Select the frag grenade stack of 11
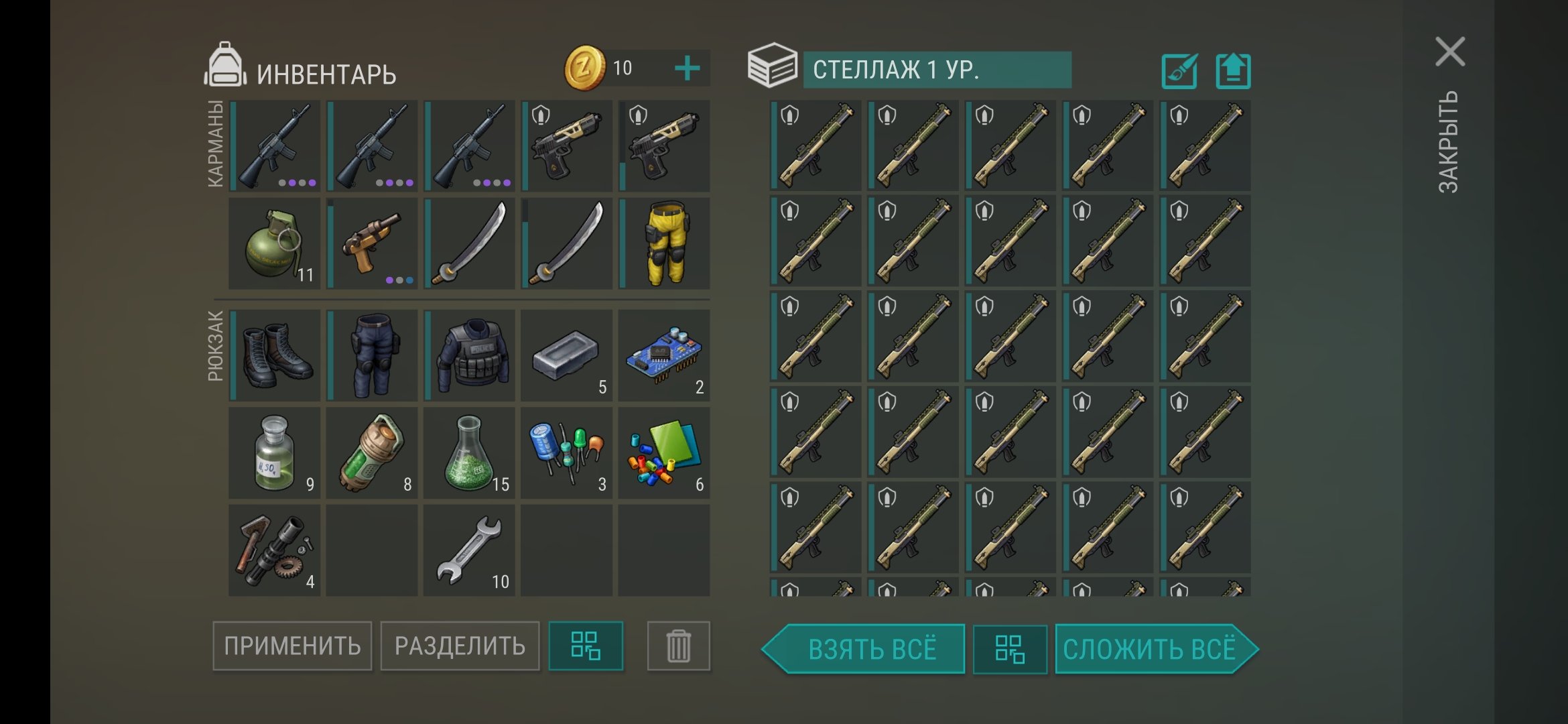This screenshot has height=724, width=1568. tap(275, 244)
